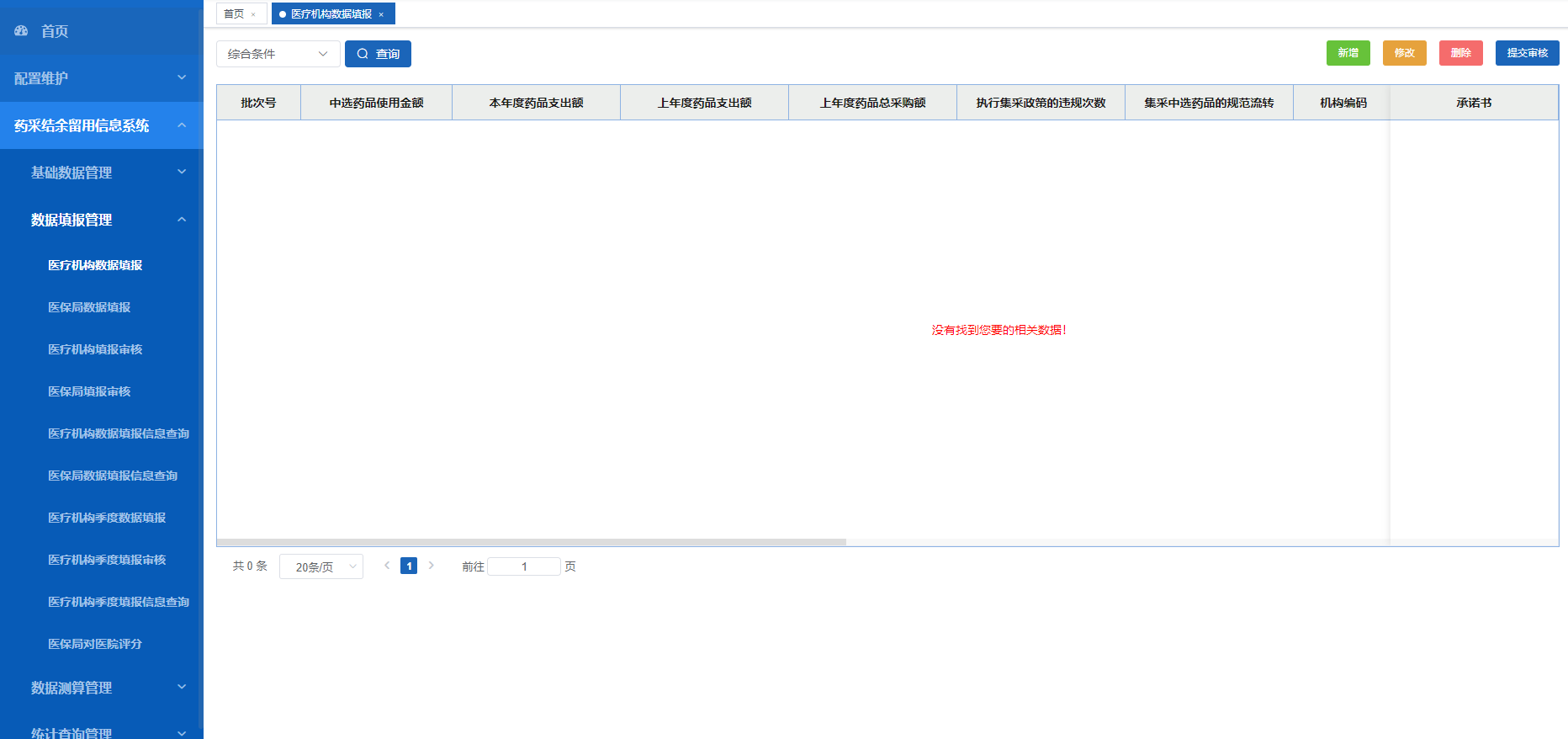Click the next page arrow
This screenshot has width=1568, height=739.
[x=432, y=566]
